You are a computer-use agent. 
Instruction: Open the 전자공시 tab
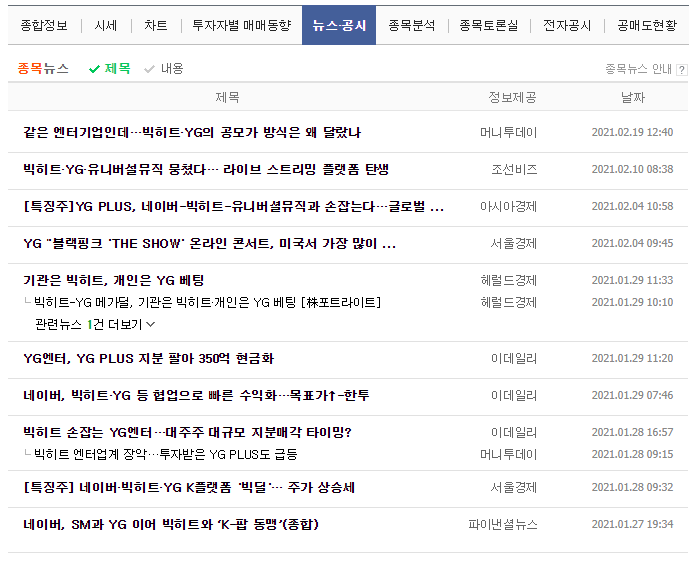(567, 25)
